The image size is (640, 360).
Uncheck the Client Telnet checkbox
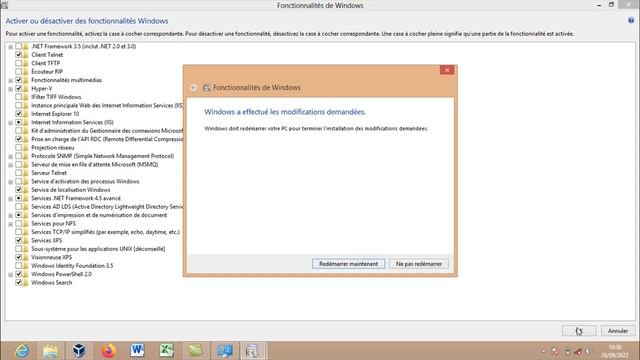pos(18,55)
